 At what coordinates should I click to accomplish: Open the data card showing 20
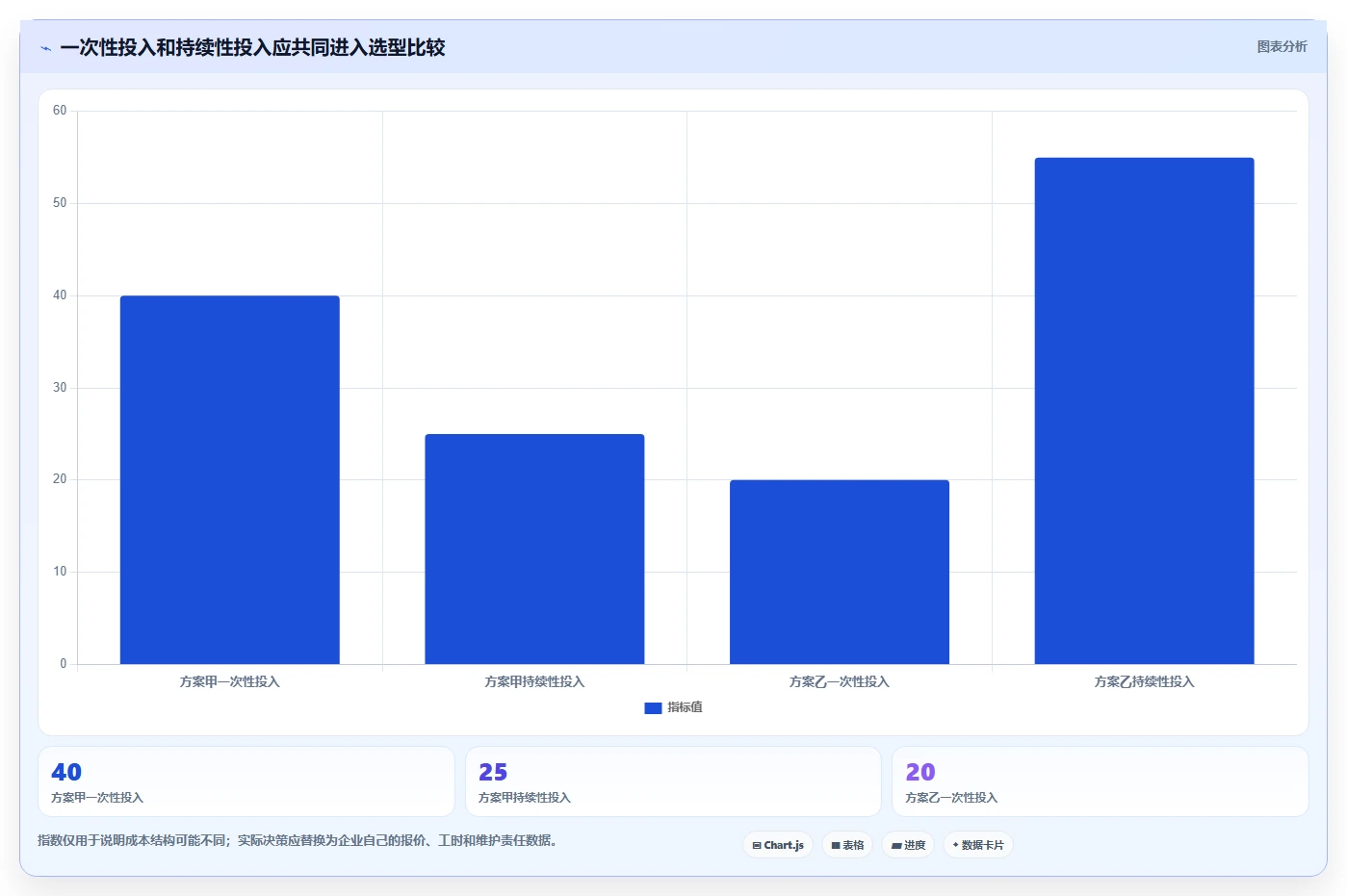(1100, 781)
